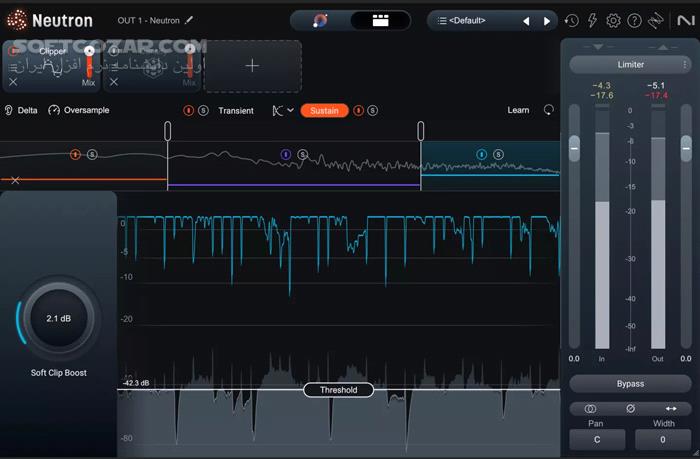Click the Soft Clip Boost knob
The width and height of the screenshot is (700, 459).
[x=58, y=318]
